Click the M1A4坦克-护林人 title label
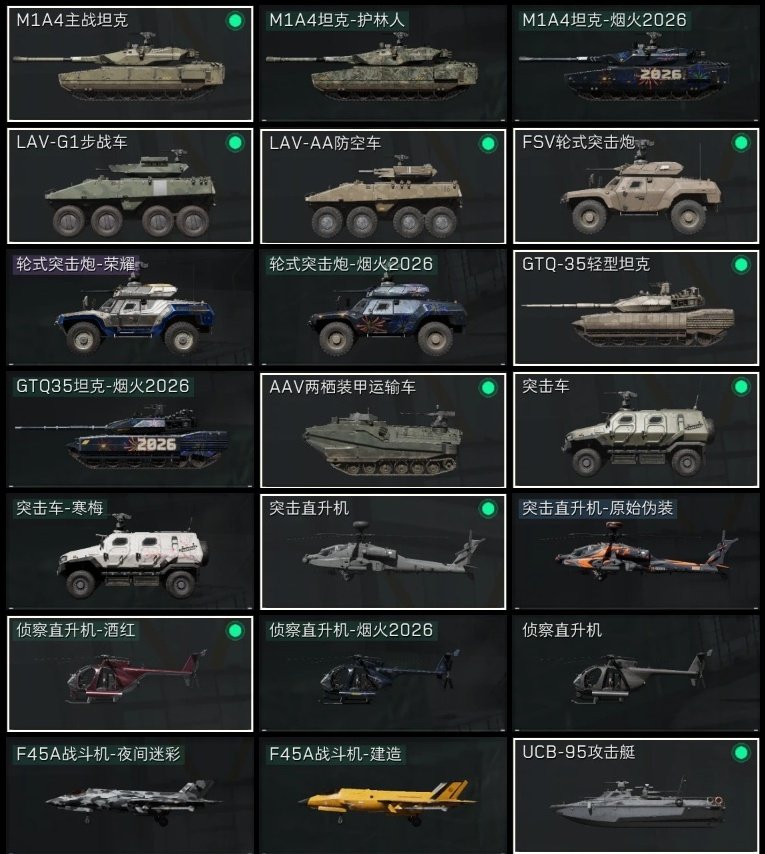 click(x=337, y=21)
